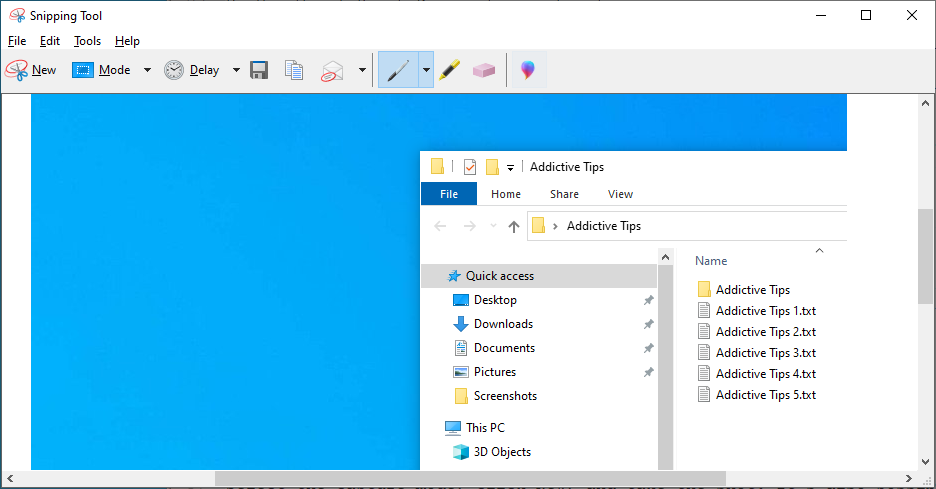Open the Edit menu
The width and height of the screenshot is (936, 489).
(x=50, y=41)
